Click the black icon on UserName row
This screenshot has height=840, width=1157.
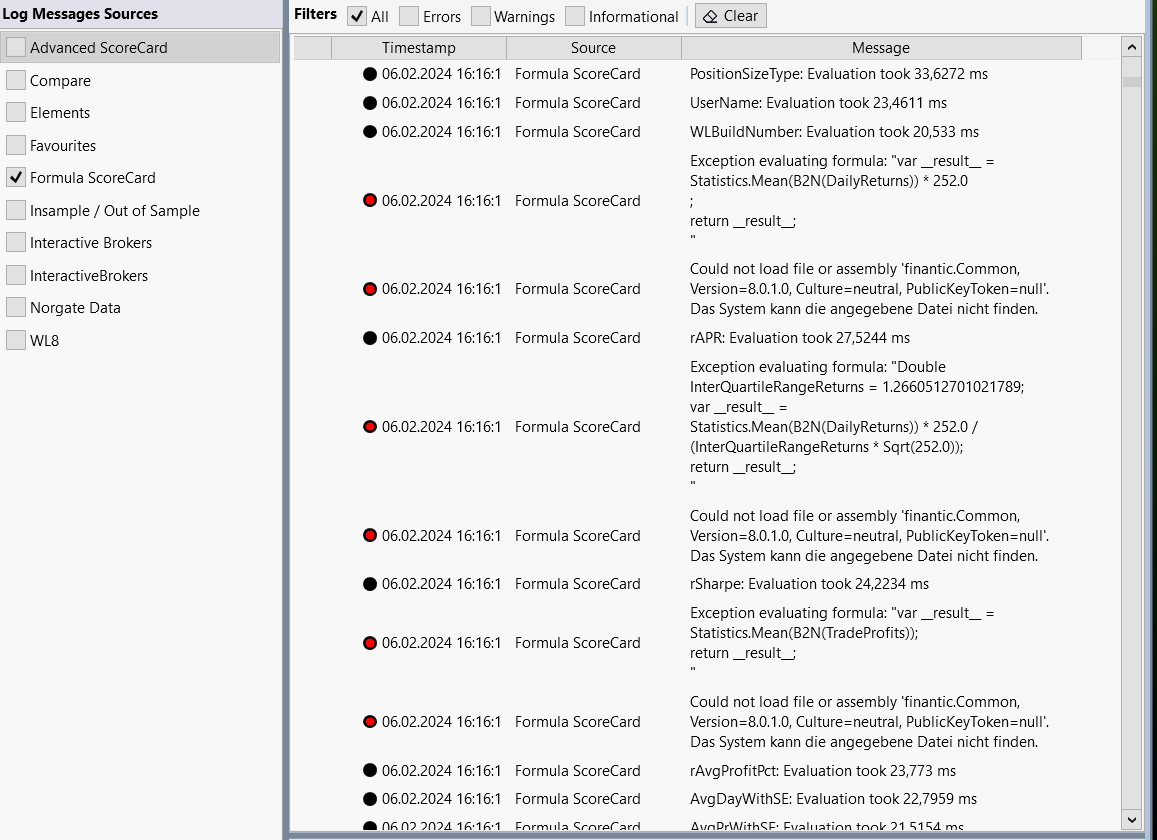370,103
